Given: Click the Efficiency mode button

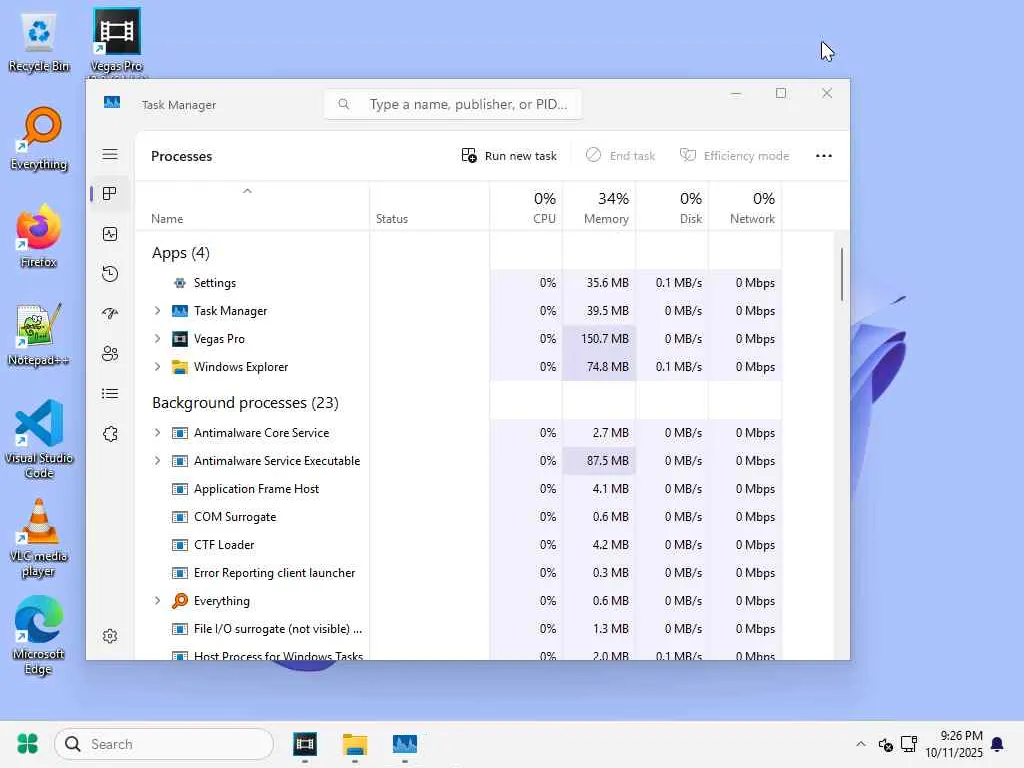Looking at the screenshot, I should click(x=734, y=155).
